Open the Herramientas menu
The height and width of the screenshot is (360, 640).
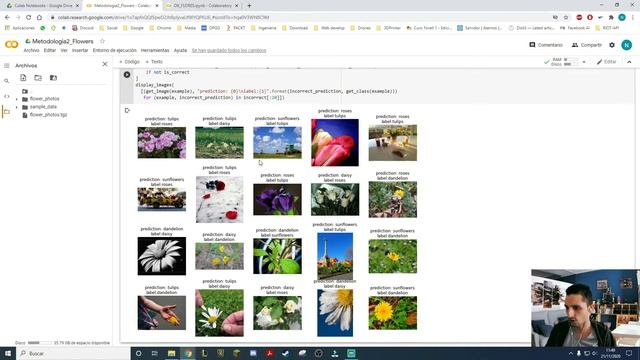point(155,50)
